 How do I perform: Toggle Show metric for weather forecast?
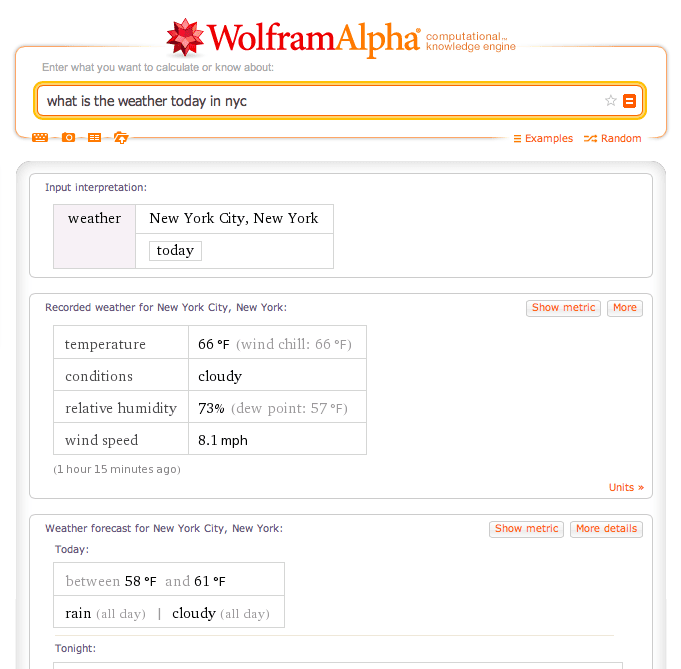pyautogui.click(x=526, y=529)
